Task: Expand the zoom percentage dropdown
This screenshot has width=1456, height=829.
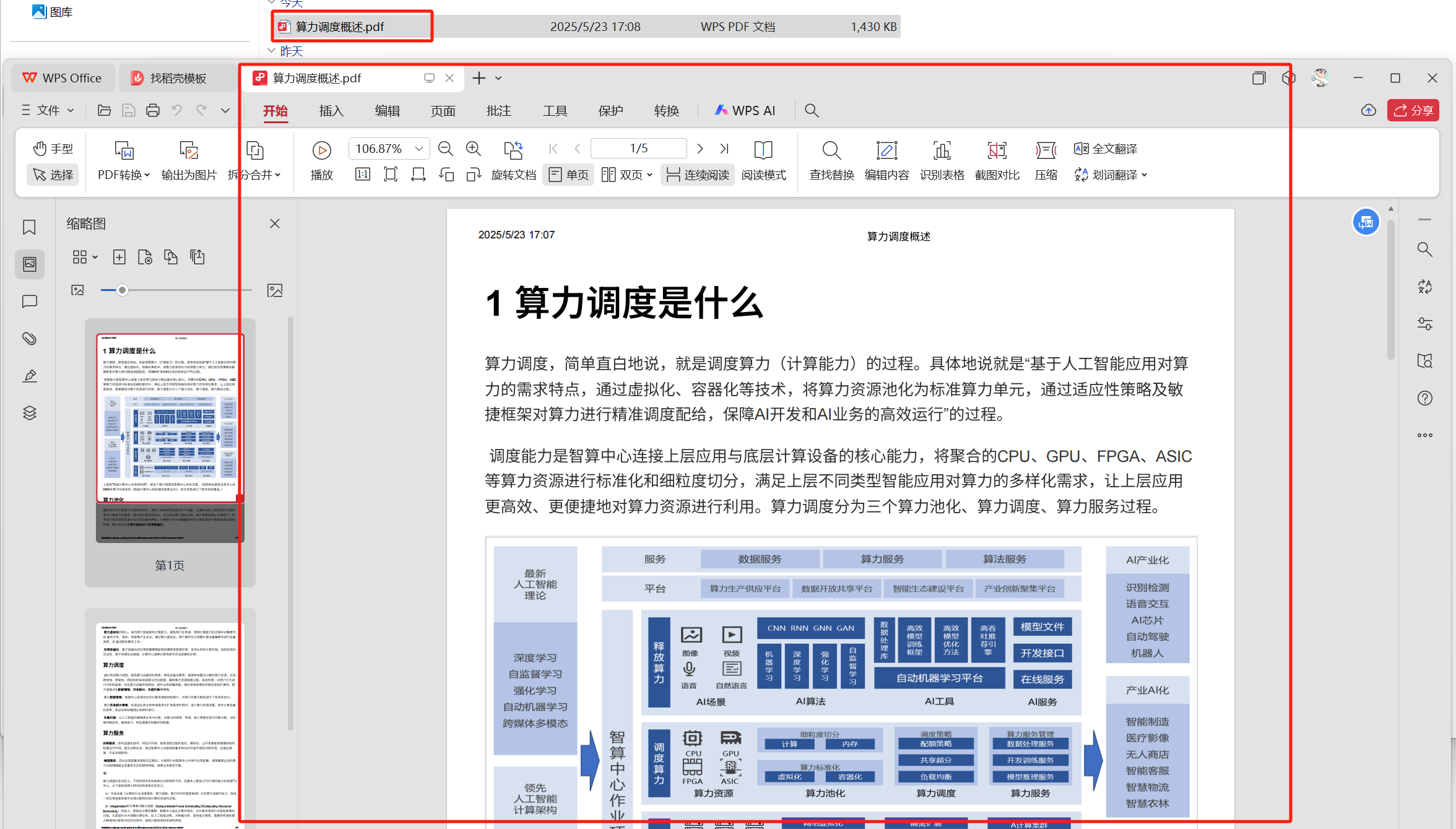Action: tap(419, 149)
